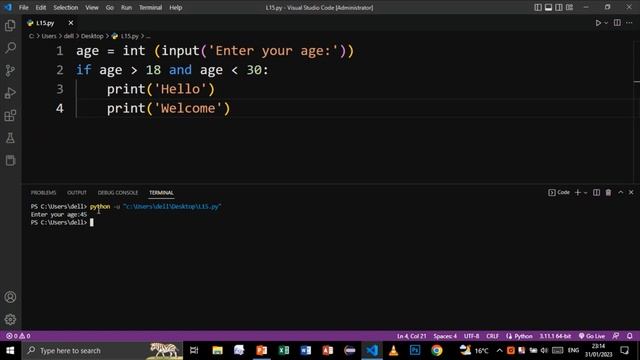Open Run and Debug view
640x360 pixels.
tap(10, 93)
